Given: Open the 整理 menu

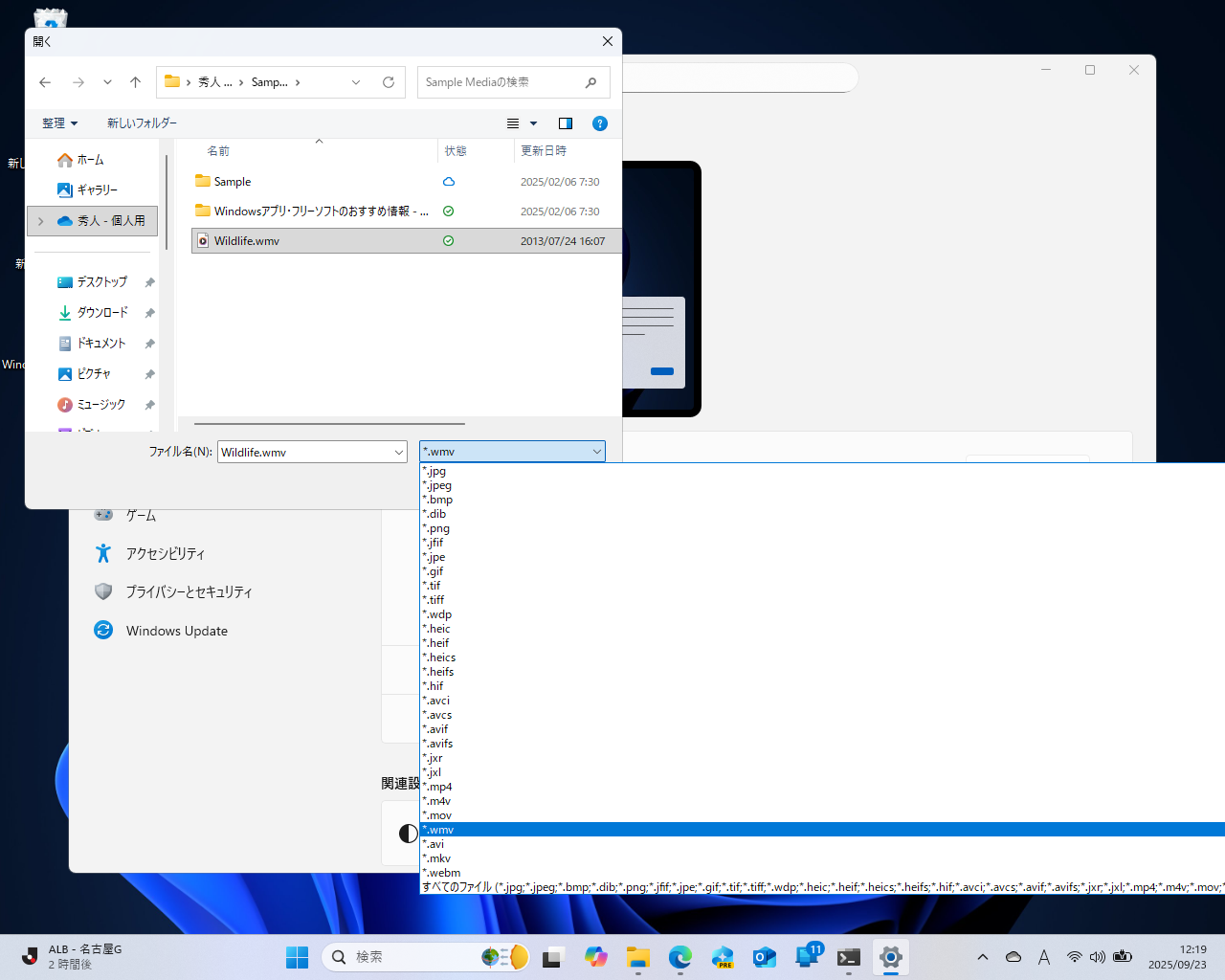Looking at the screenshot, I should coord(59,123).
